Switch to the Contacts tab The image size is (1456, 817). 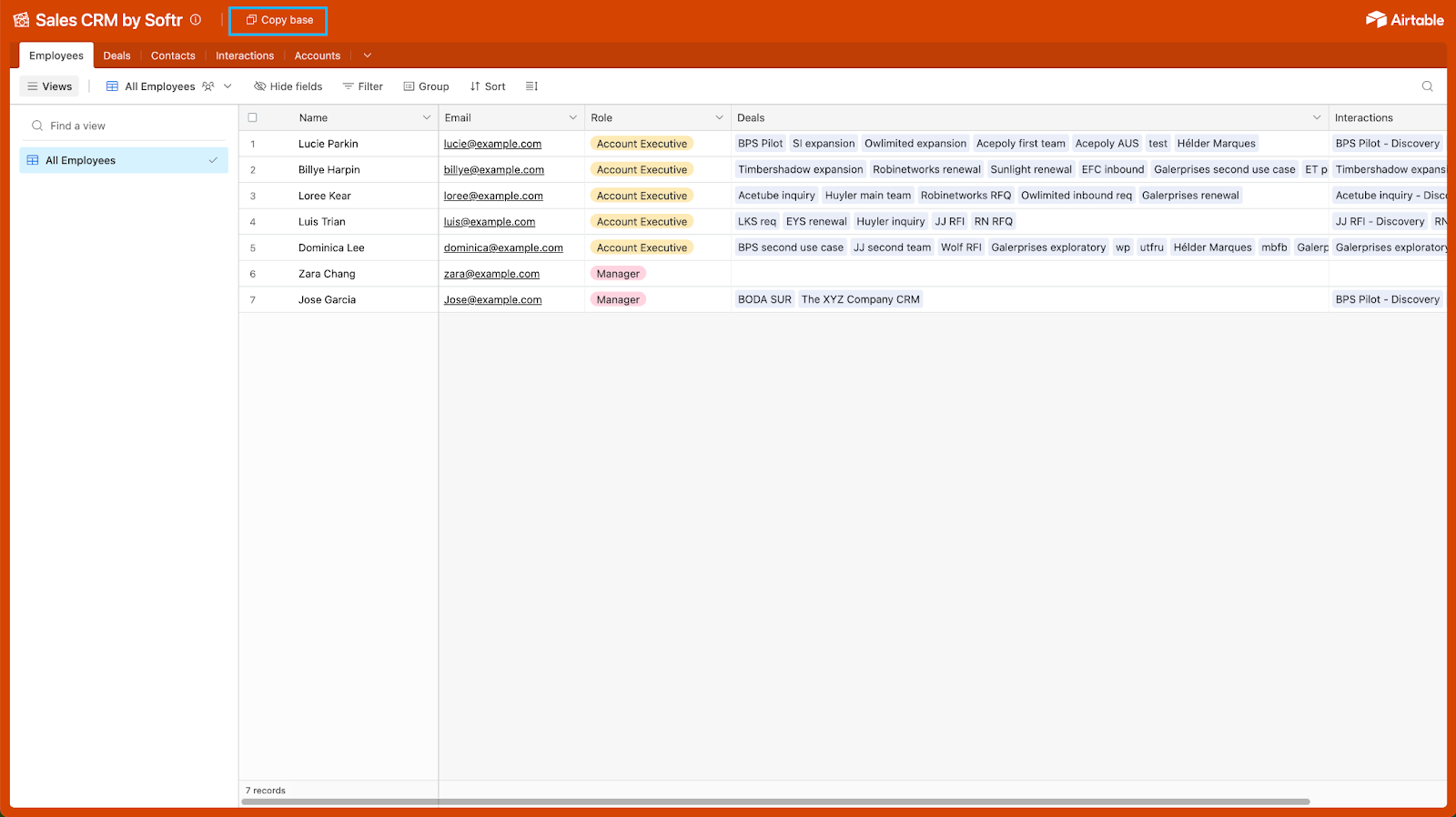pos(173,55)
